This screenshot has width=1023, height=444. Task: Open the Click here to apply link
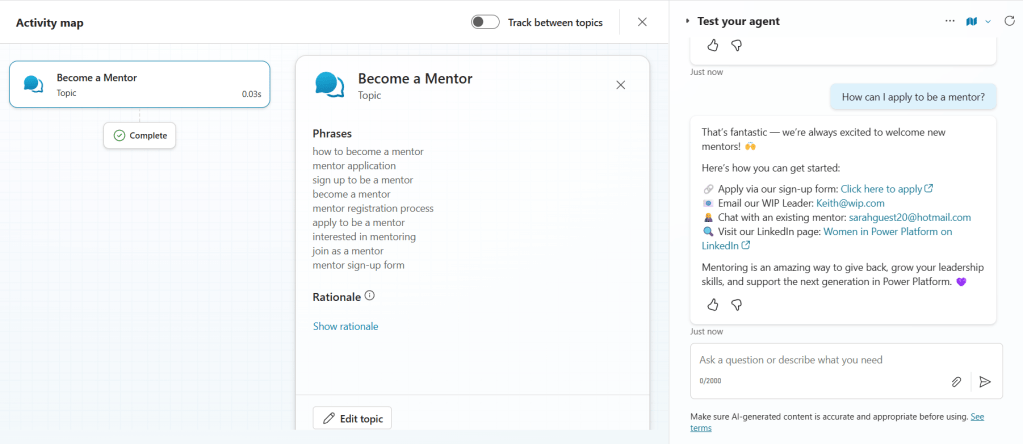881,188
